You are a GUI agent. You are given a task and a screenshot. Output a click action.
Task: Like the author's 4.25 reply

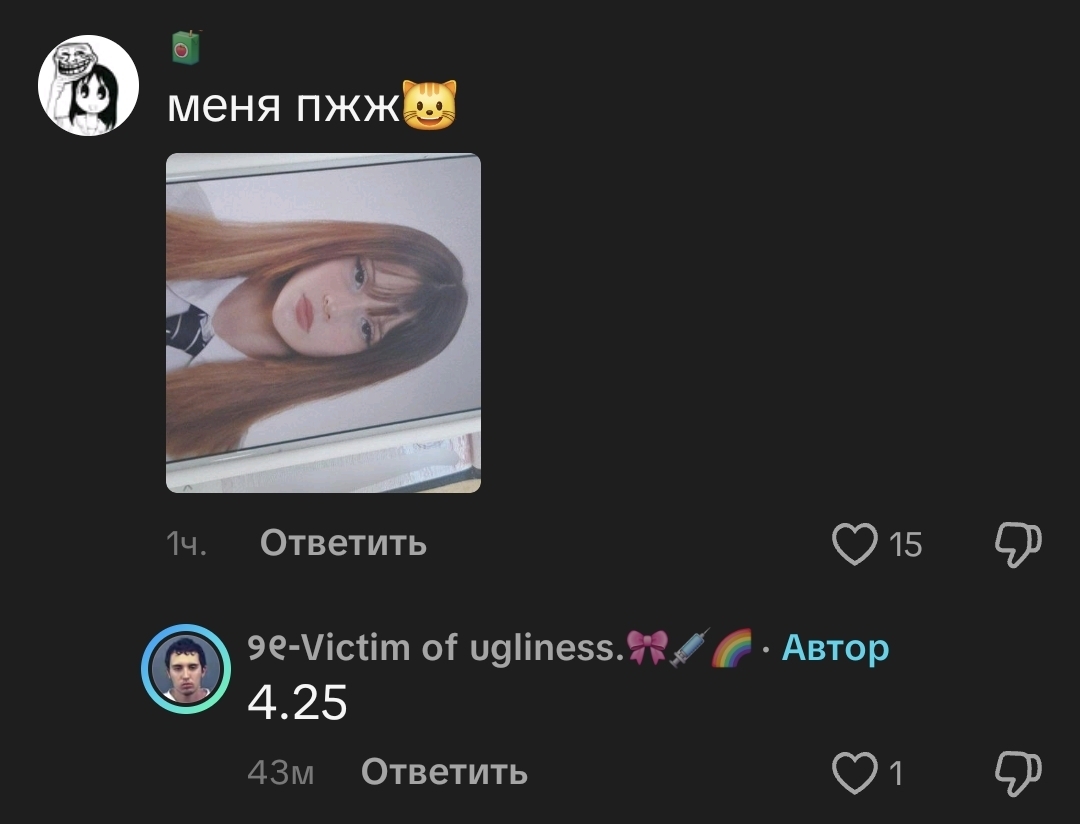[855, 772]
